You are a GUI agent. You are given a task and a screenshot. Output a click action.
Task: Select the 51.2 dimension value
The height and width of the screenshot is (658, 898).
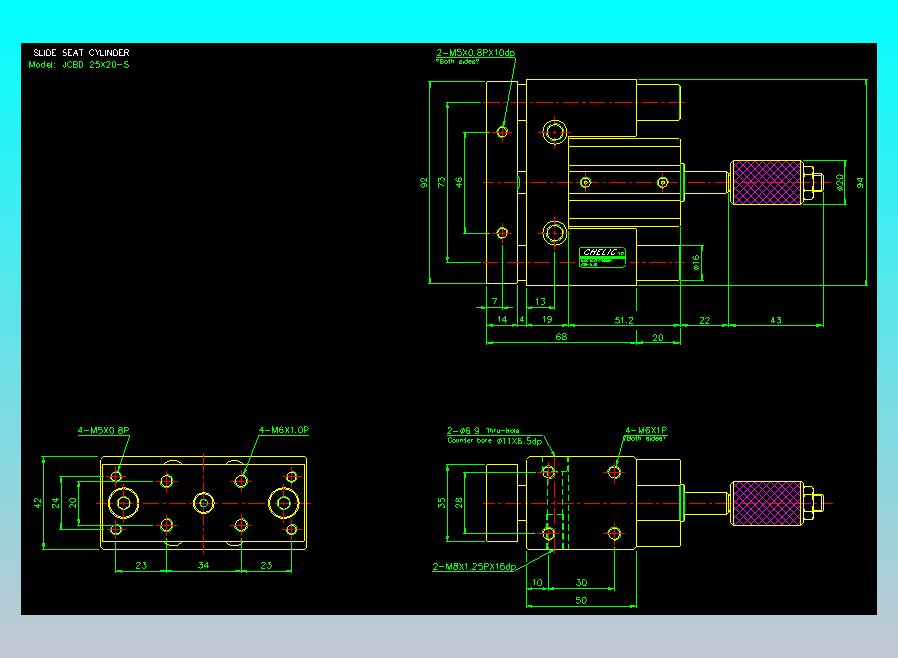click(x=624, y=320)
